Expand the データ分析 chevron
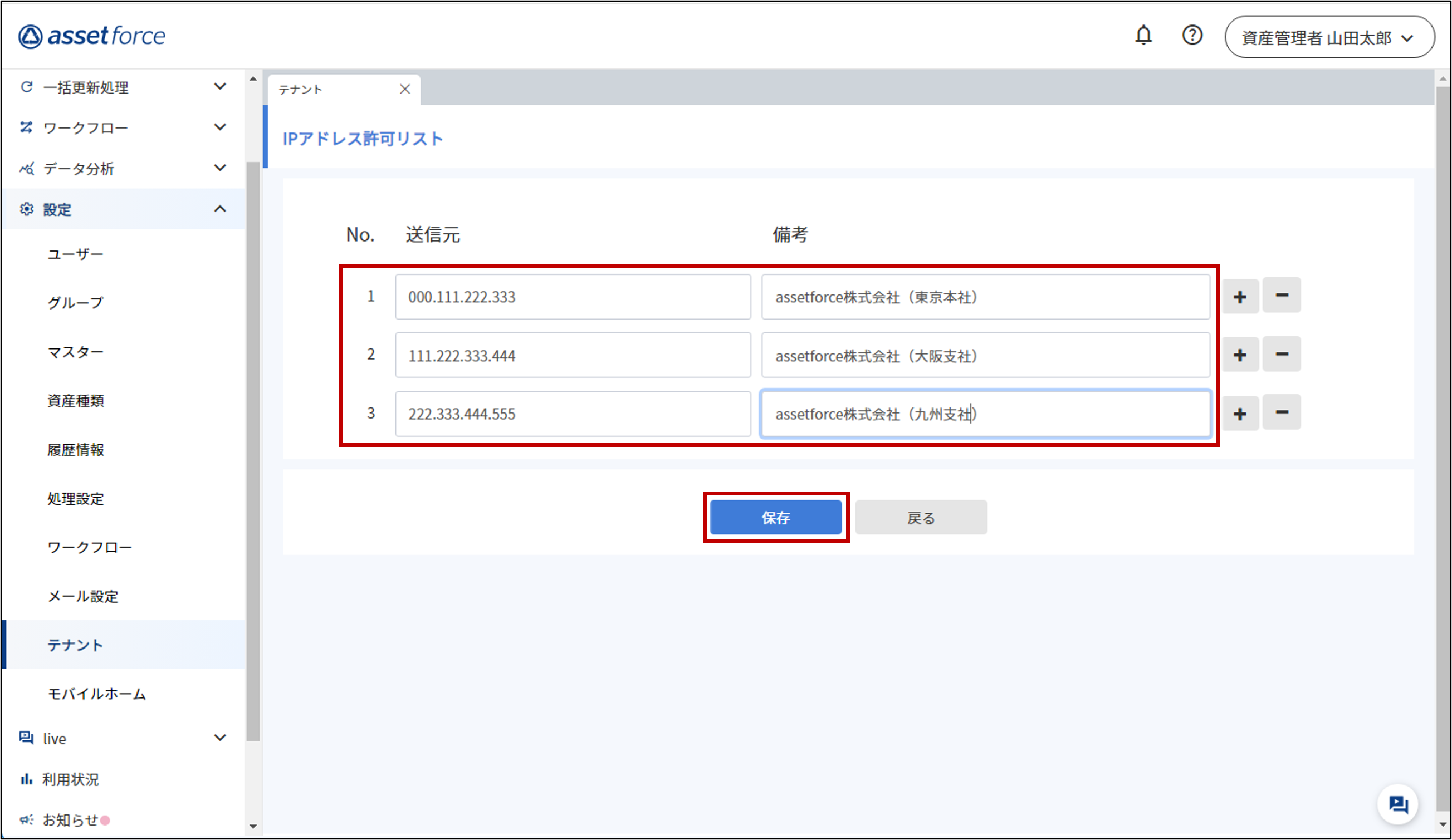1452x840 pixels. coord(220,168)
